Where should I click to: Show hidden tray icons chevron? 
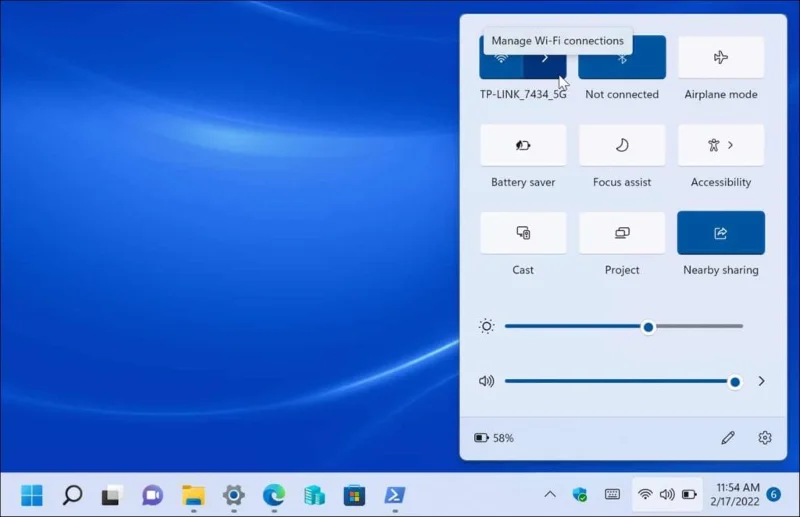(550, 494)
